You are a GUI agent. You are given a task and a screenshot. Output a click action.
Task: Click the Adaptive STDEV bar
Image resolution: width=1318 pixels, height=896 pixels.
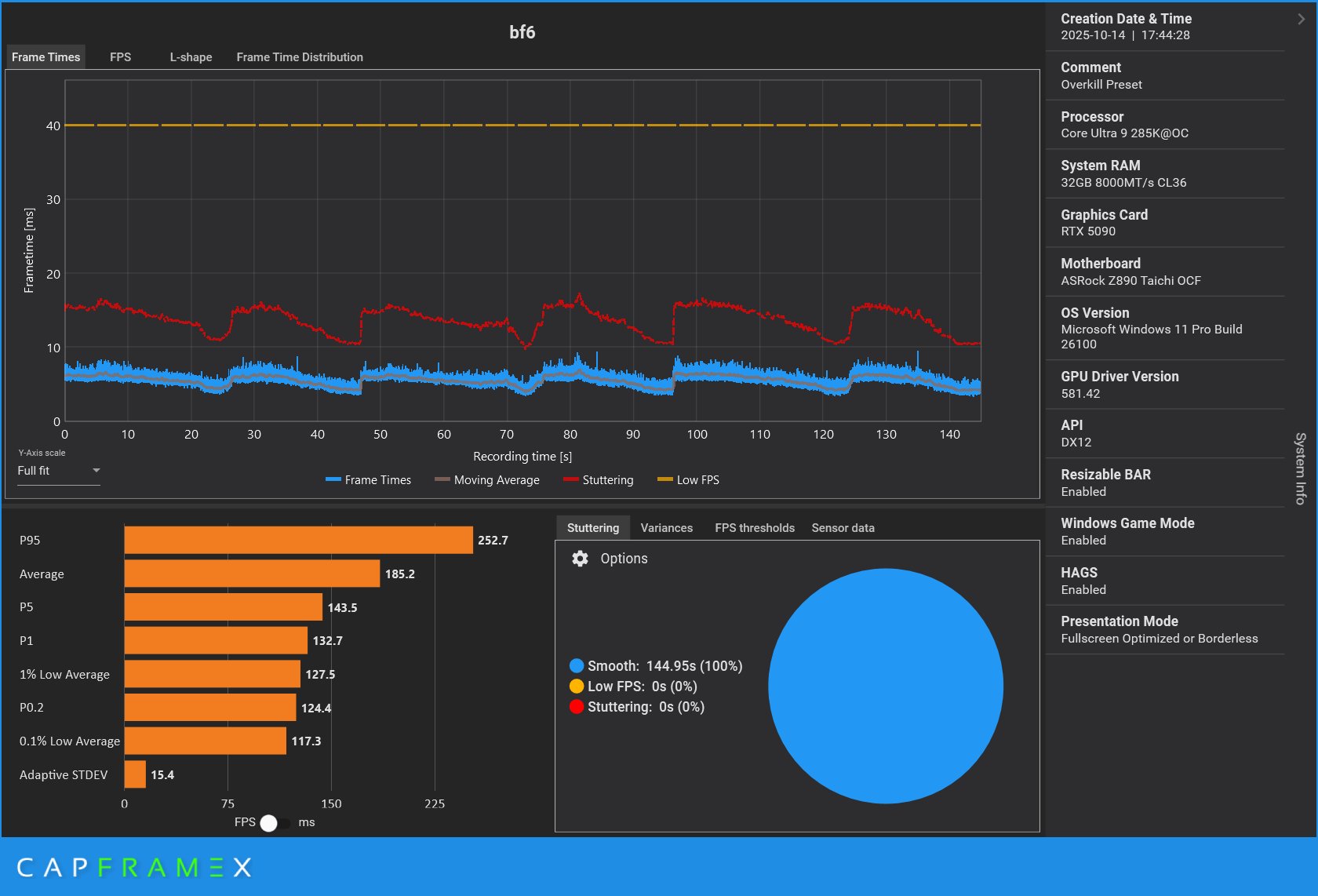[x=135, y=774]
